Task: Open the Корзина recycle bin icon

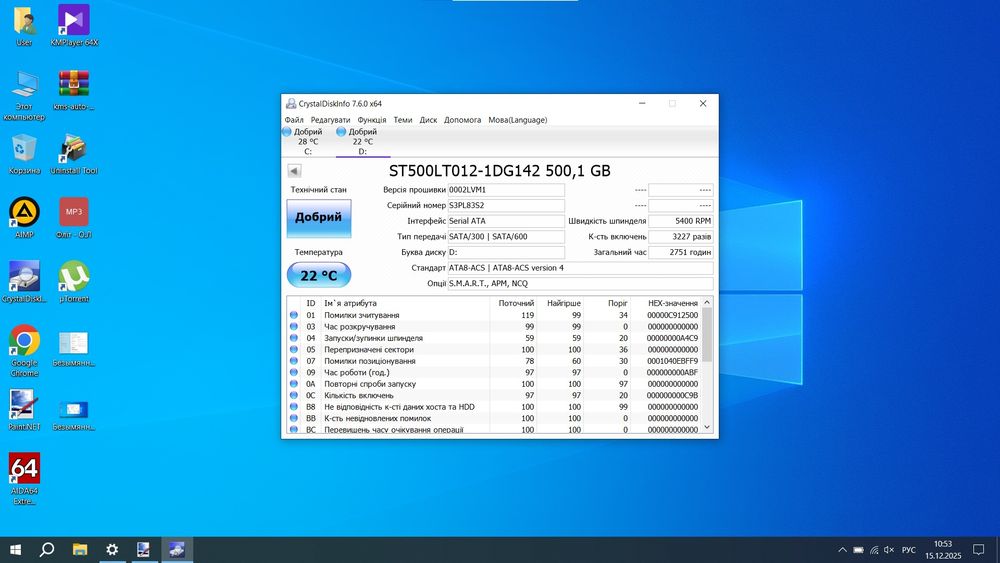Action: click(x=24, y=154)
